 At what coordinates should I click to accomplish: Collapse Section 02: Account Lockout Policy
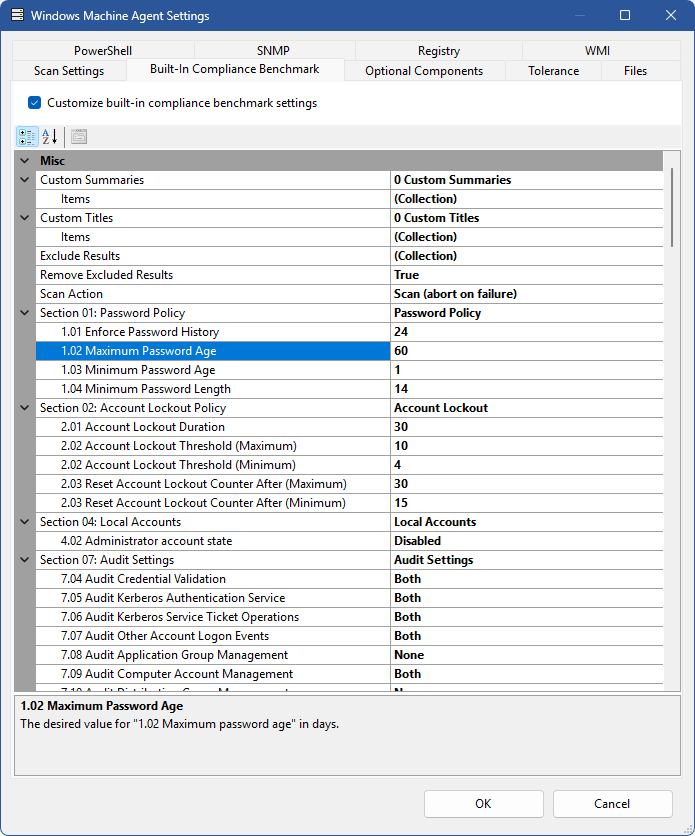[x=25, y=407]
